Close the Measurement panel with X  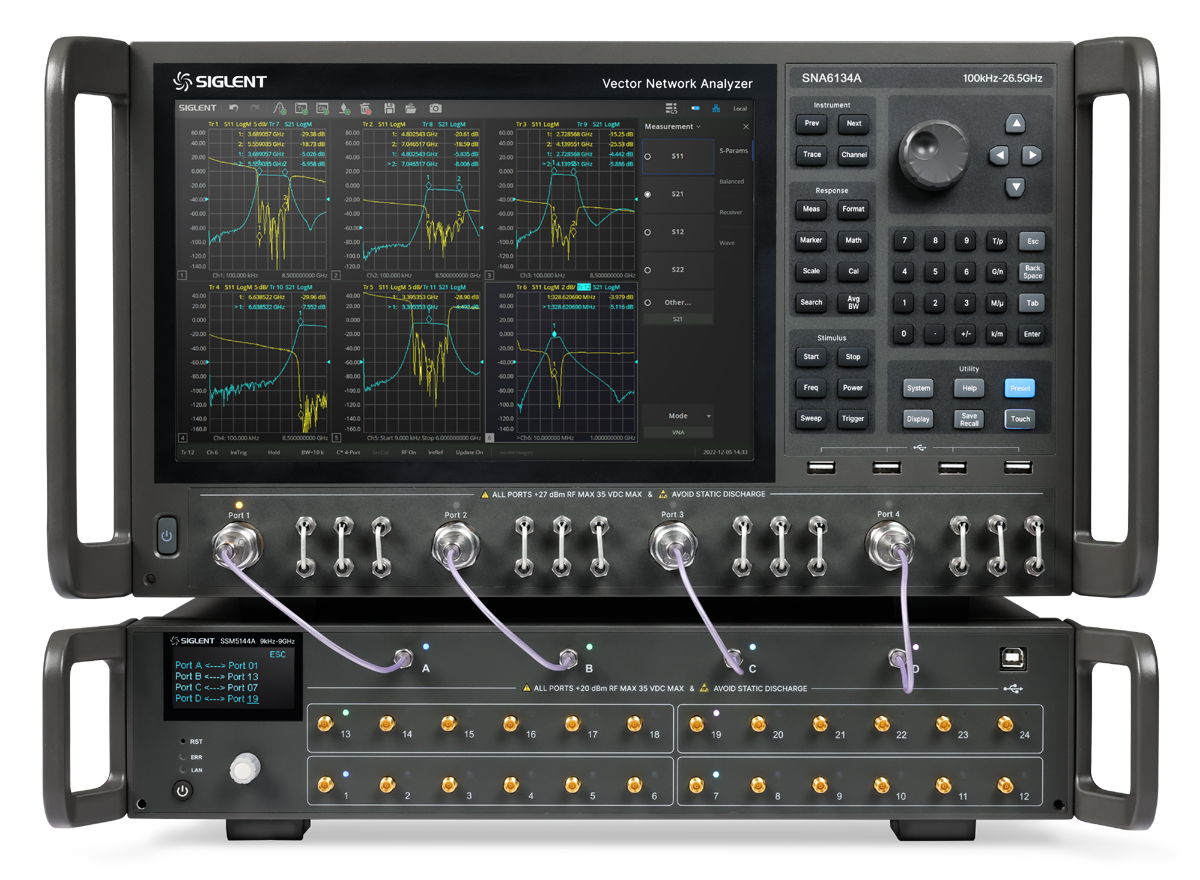745,127
